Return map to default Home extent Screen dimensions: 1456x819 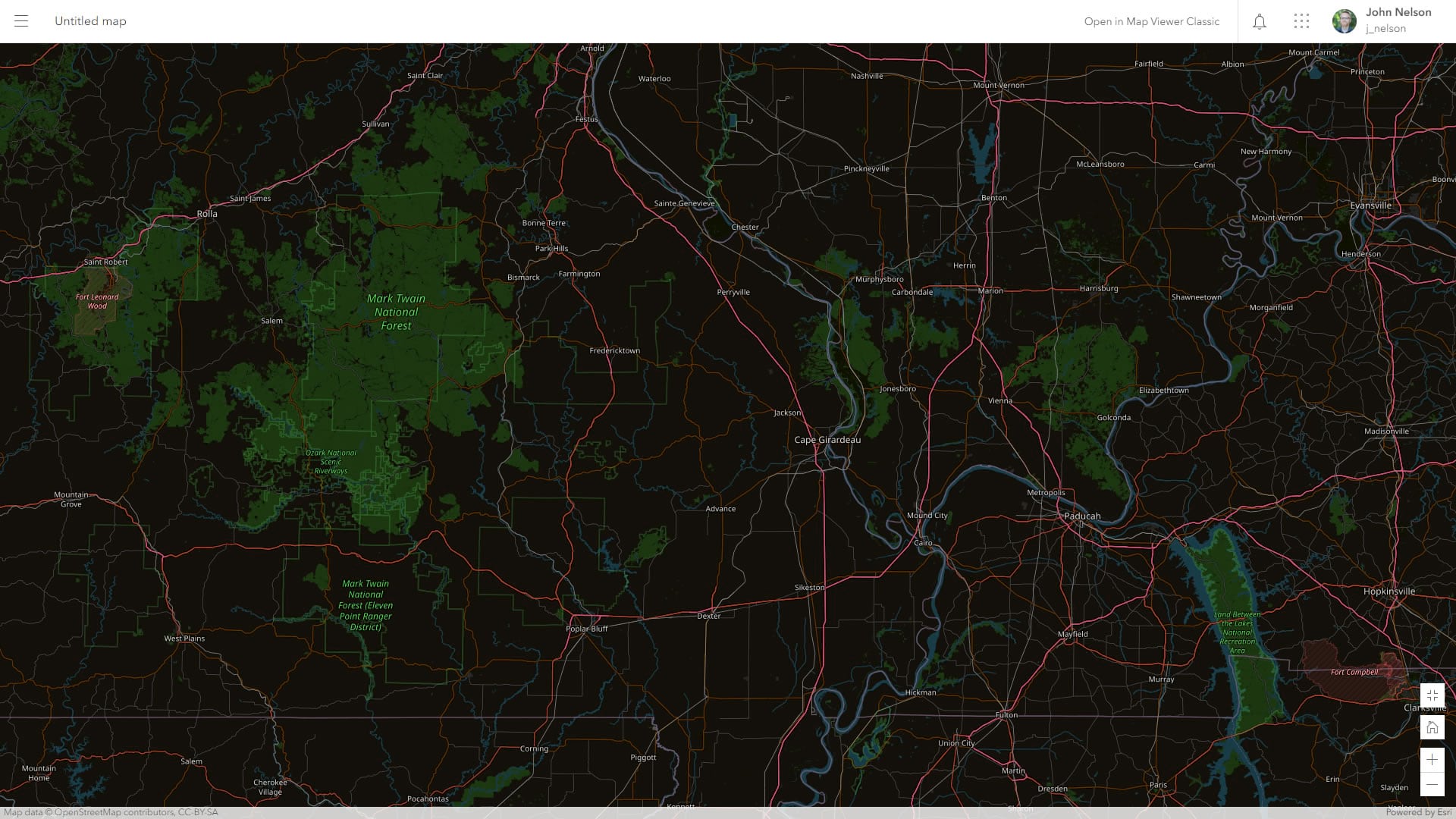tap(1432, 727)
